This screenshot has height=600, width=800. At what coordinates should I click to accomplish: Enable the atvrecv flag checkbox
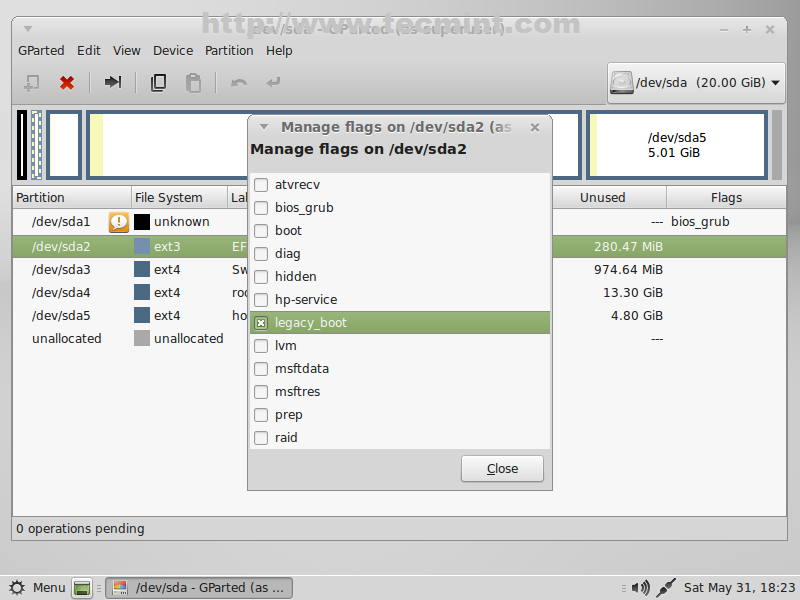[261, 185]
